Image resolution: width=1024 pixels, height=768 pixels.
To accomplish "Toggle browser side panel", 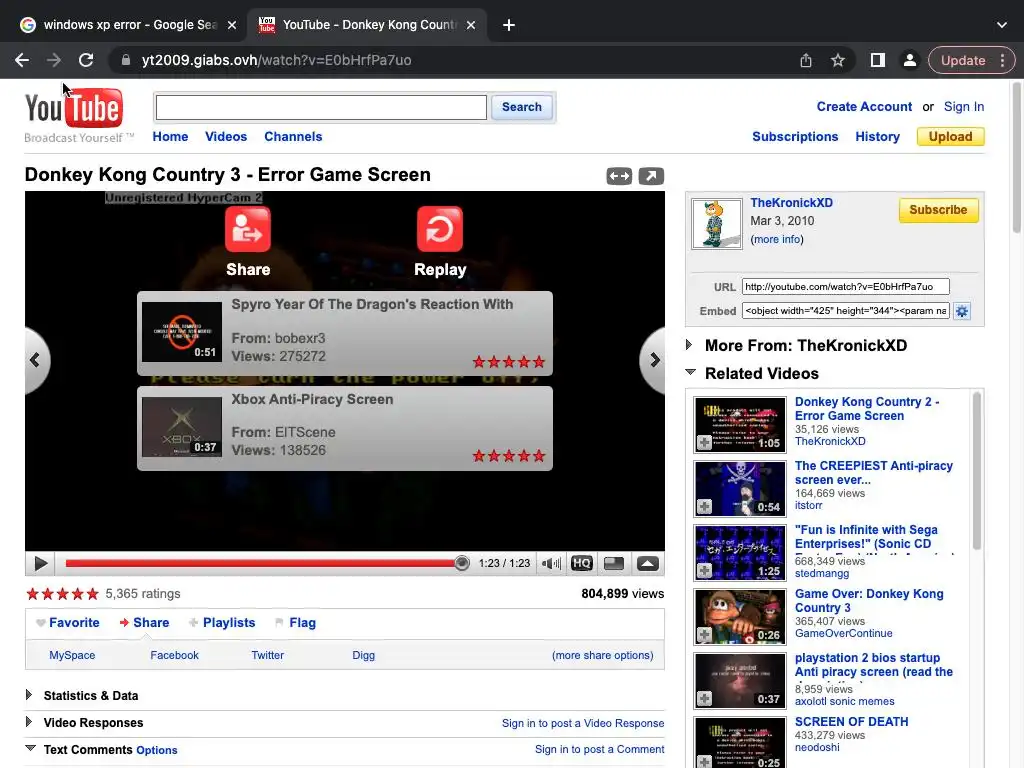I will click(x=878, y=60).
